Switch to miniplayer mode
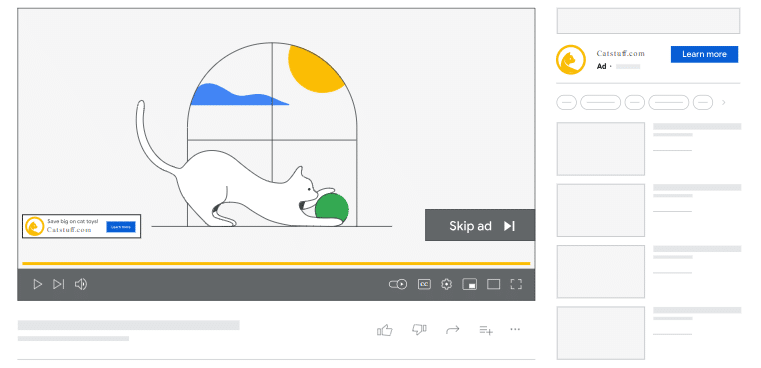 (469, 284)
